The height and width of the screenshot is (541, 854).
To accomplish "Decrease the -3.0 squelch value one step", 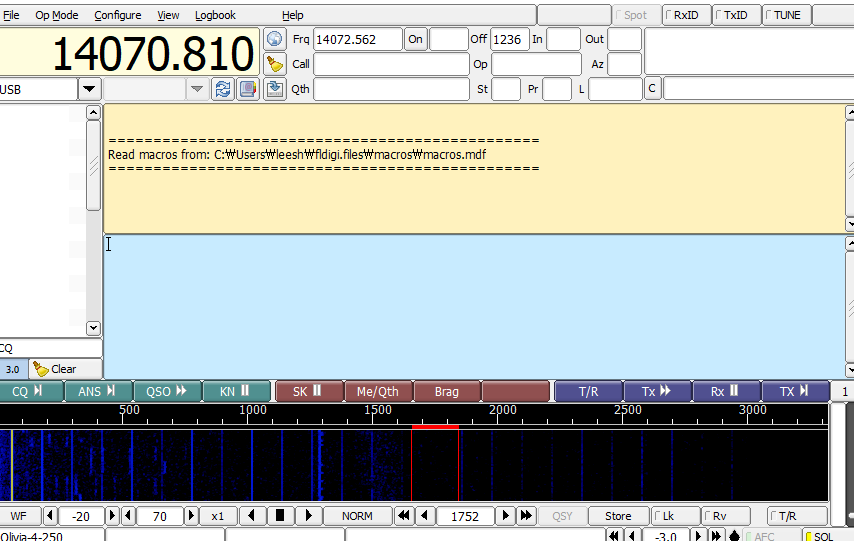I will (632, 535).
